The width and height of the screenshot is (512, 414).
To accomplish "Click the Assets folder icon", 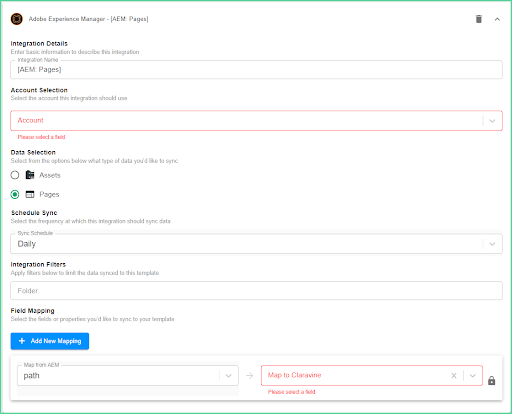I will 30,175.
